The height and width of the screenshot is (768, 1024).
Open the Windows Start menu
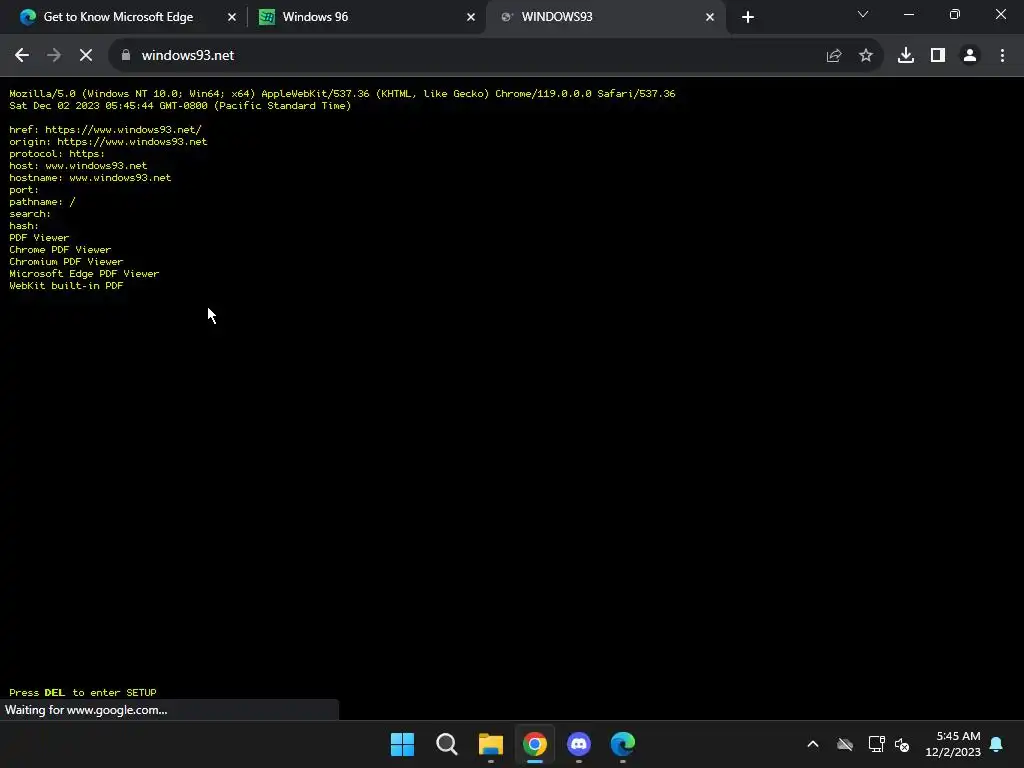pyautogui.click(x=402, y=744)
